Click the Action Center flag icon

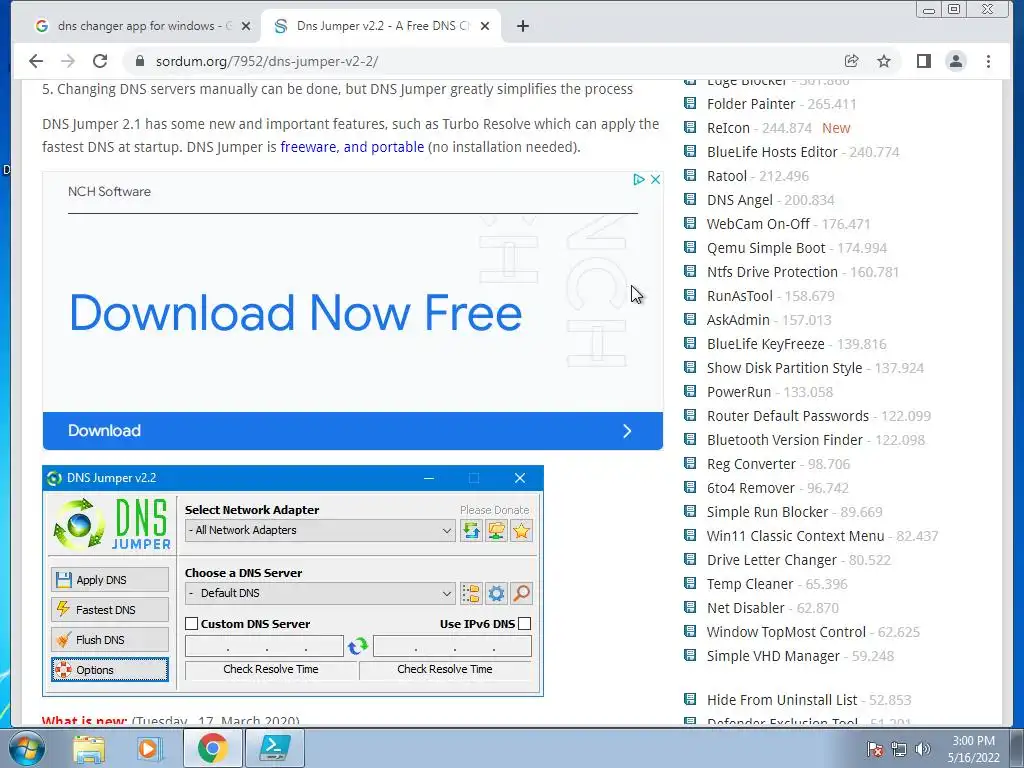click(875, 749)
